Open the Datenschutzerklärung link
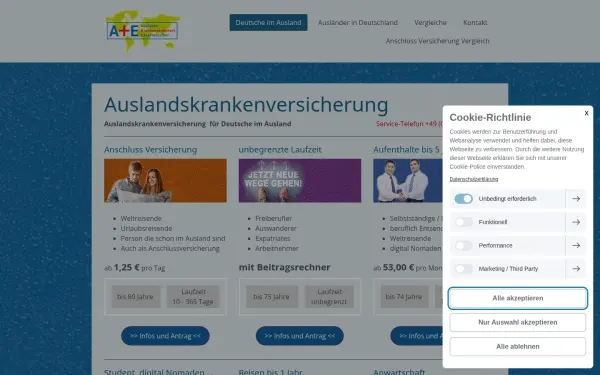Image resolution: width=600 pixels, height=375 pixels. click(474, 179)
